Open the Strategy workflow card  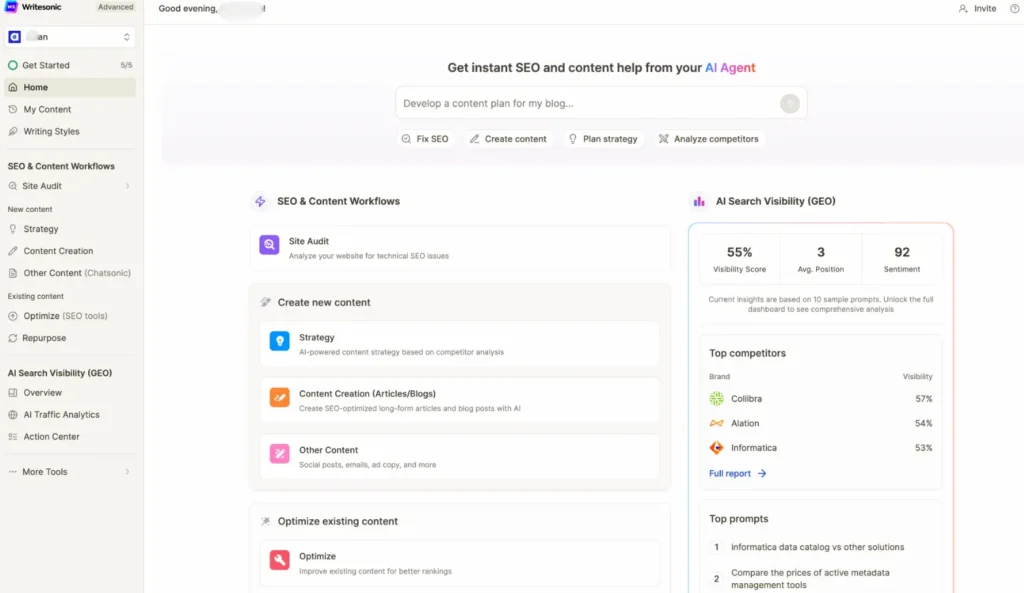pos(460,344)
